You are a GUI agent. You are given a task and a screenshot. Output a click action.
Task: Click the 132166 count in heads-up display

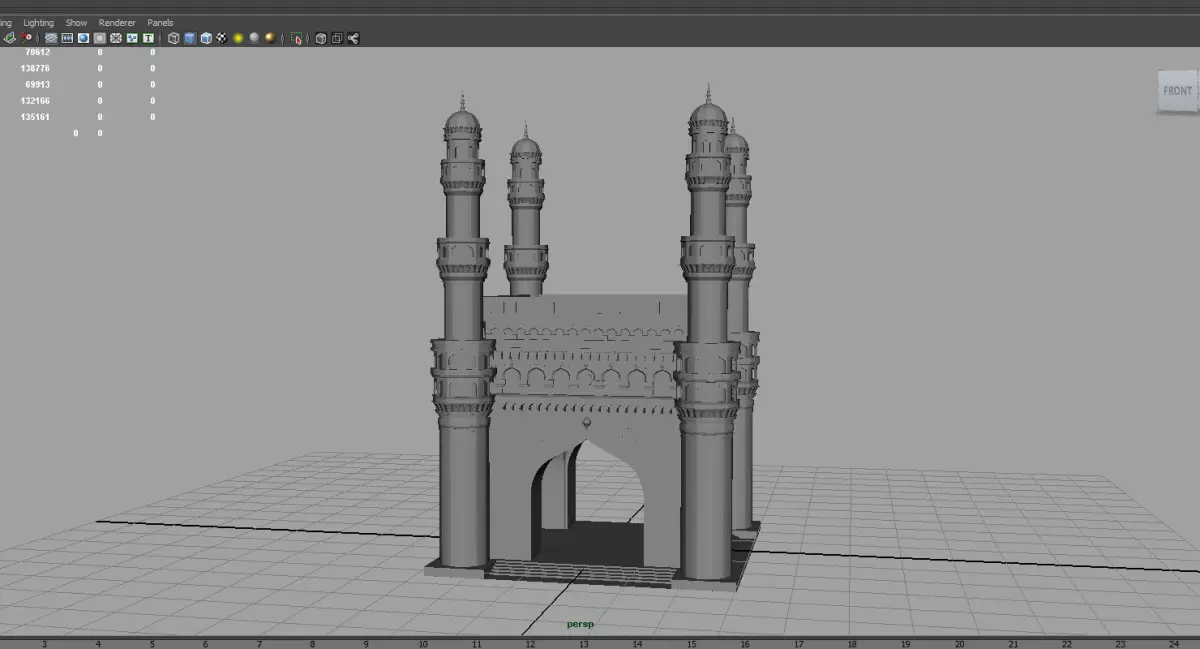pyautogui.click(x=35, y=100)
